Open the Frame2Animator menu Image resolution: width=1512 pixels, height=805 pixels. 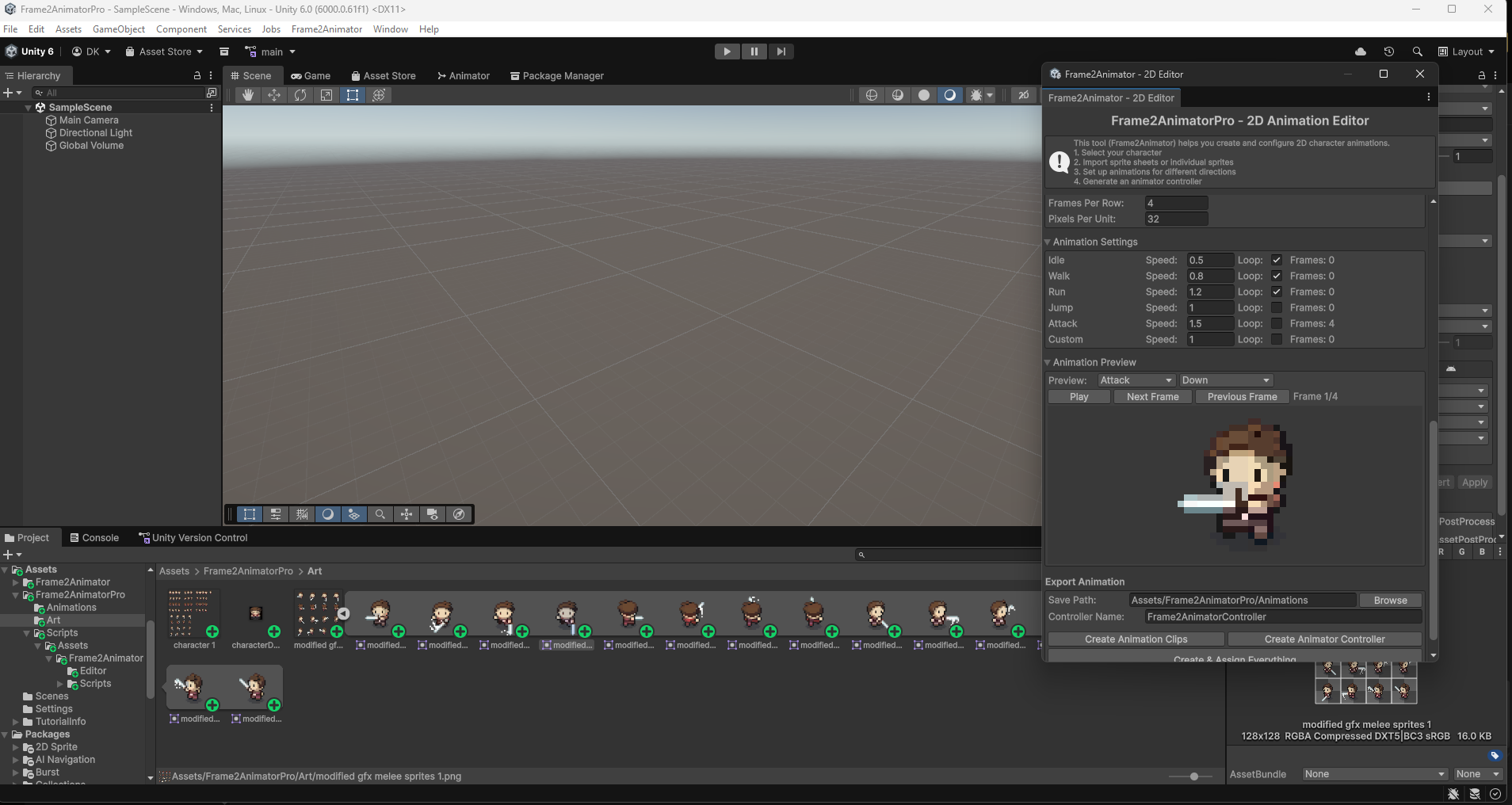[x=326, y=29]
